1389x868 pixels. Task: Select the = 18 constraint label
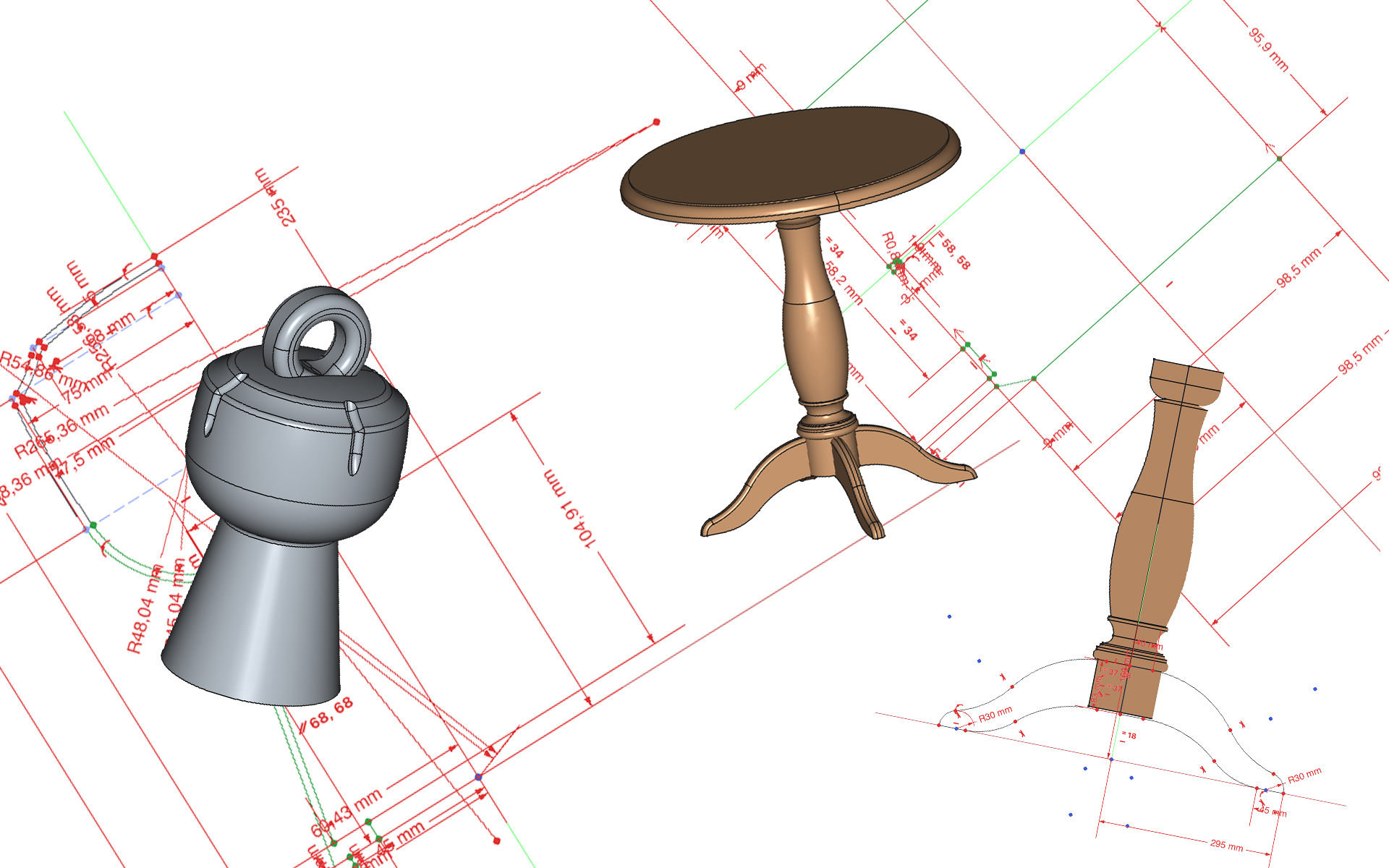[1129, 736]
